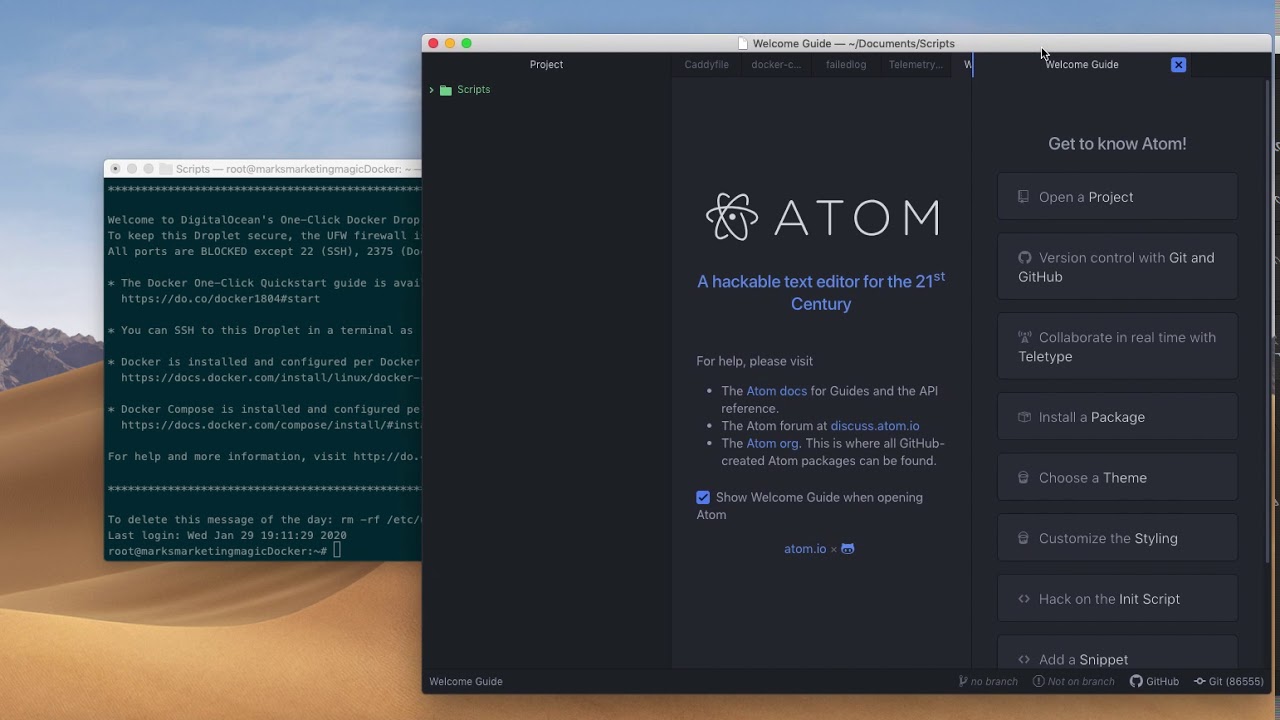Open the failedlog tab
The height and width of the screenshot is (720, 1280).
(846, 64)
